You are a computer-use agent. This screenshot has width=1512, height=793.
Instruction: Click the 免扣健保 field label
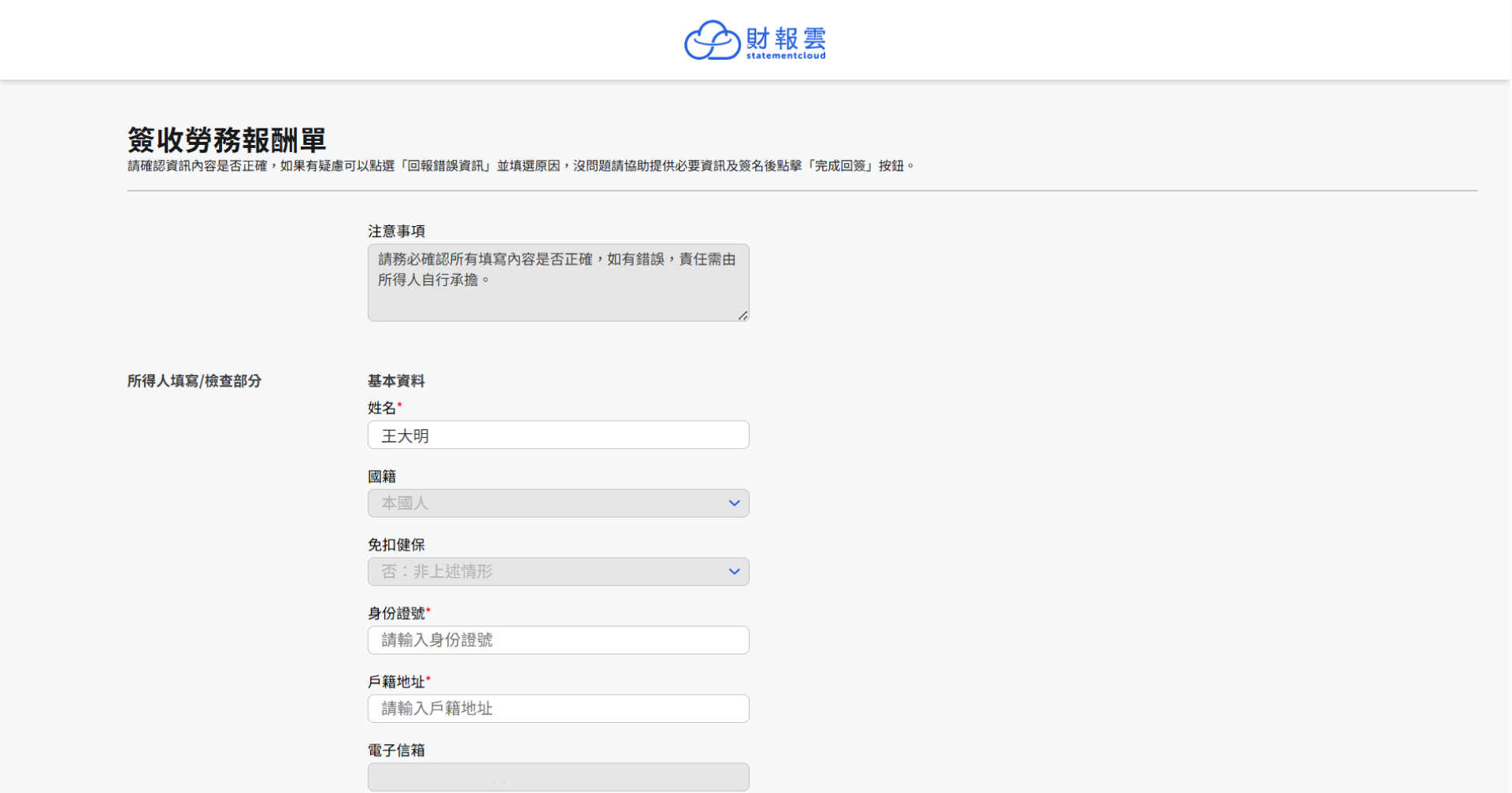coord(396,545)
